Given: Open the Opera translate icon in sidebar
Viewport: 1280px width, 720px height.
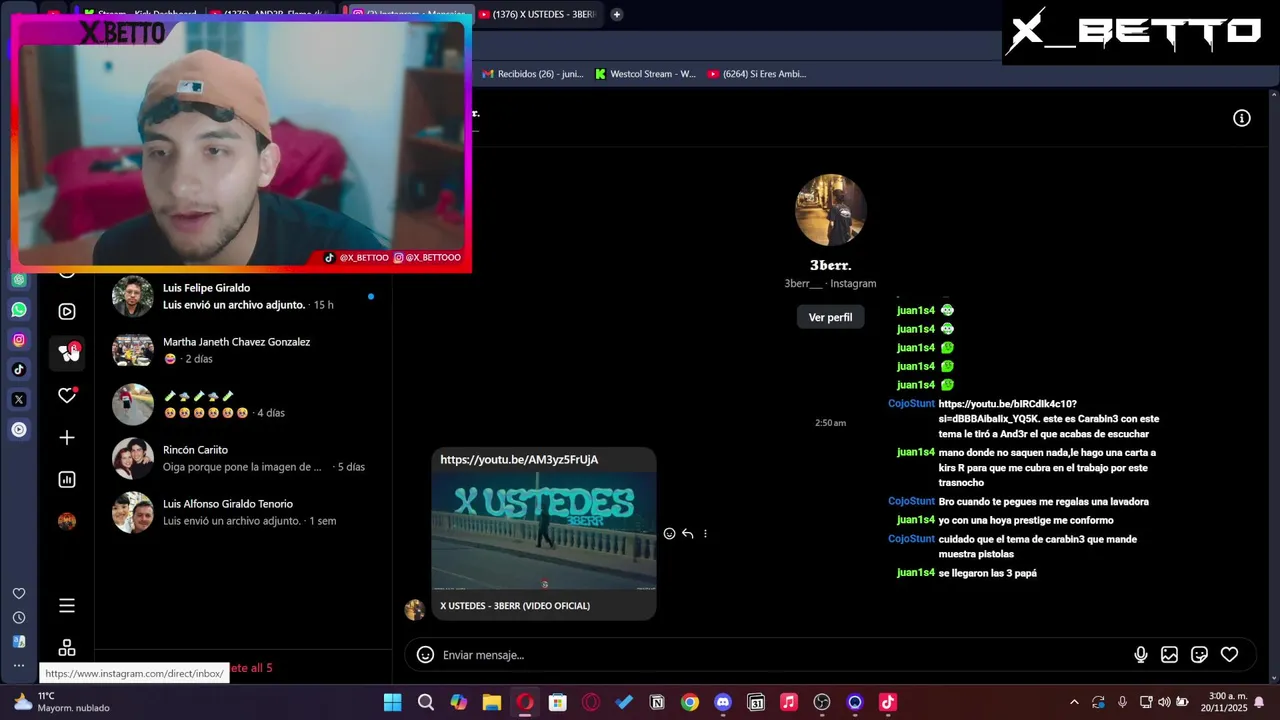Looking at the screenshot, I should click(19, 642).
